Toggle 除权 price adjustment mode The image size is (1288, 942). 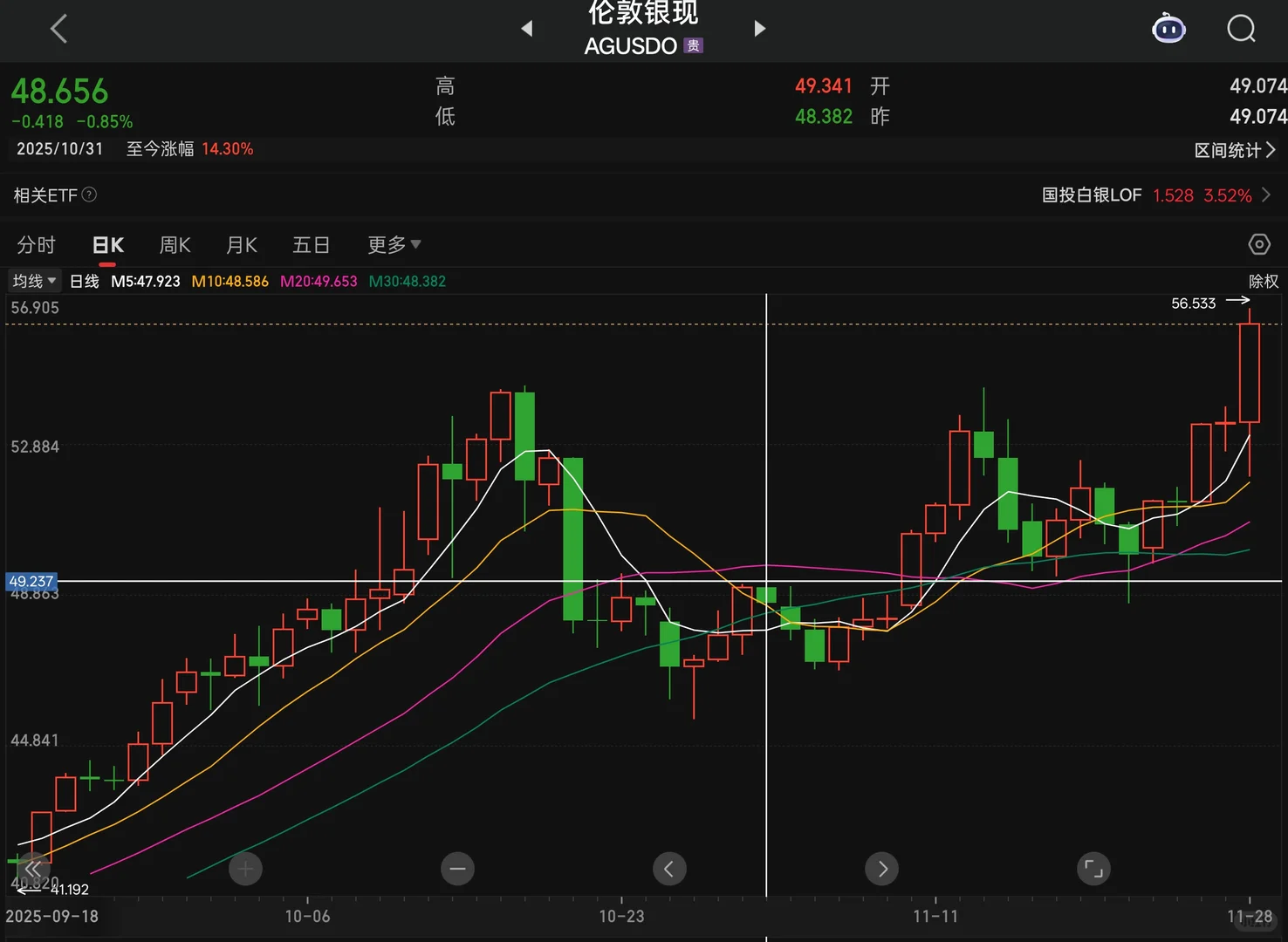[x=1263, y=281]
